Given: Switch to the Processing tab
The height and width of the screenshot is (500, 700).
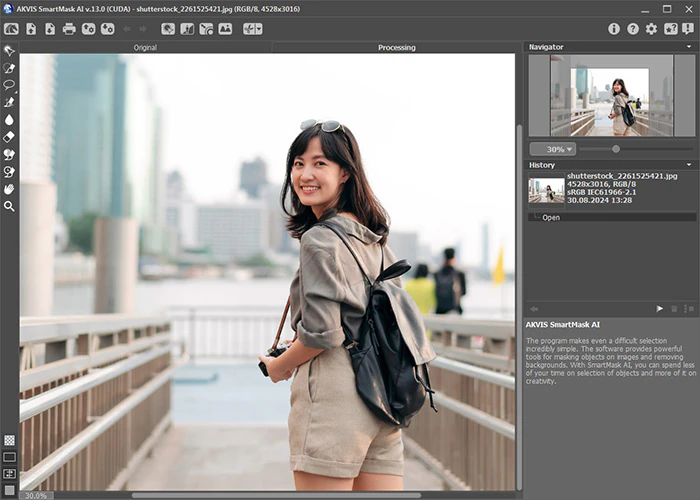Looking at the screenshot, I should click(396, 47).
